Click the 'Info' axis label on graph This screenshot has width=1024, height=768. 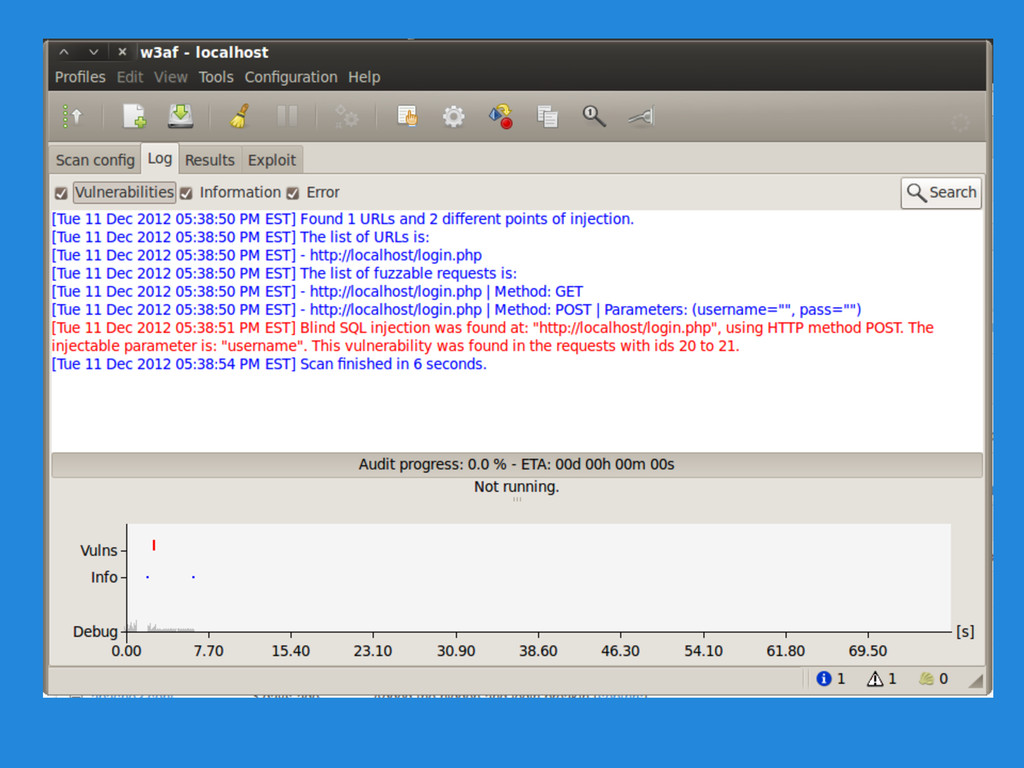tap(104, 577)
